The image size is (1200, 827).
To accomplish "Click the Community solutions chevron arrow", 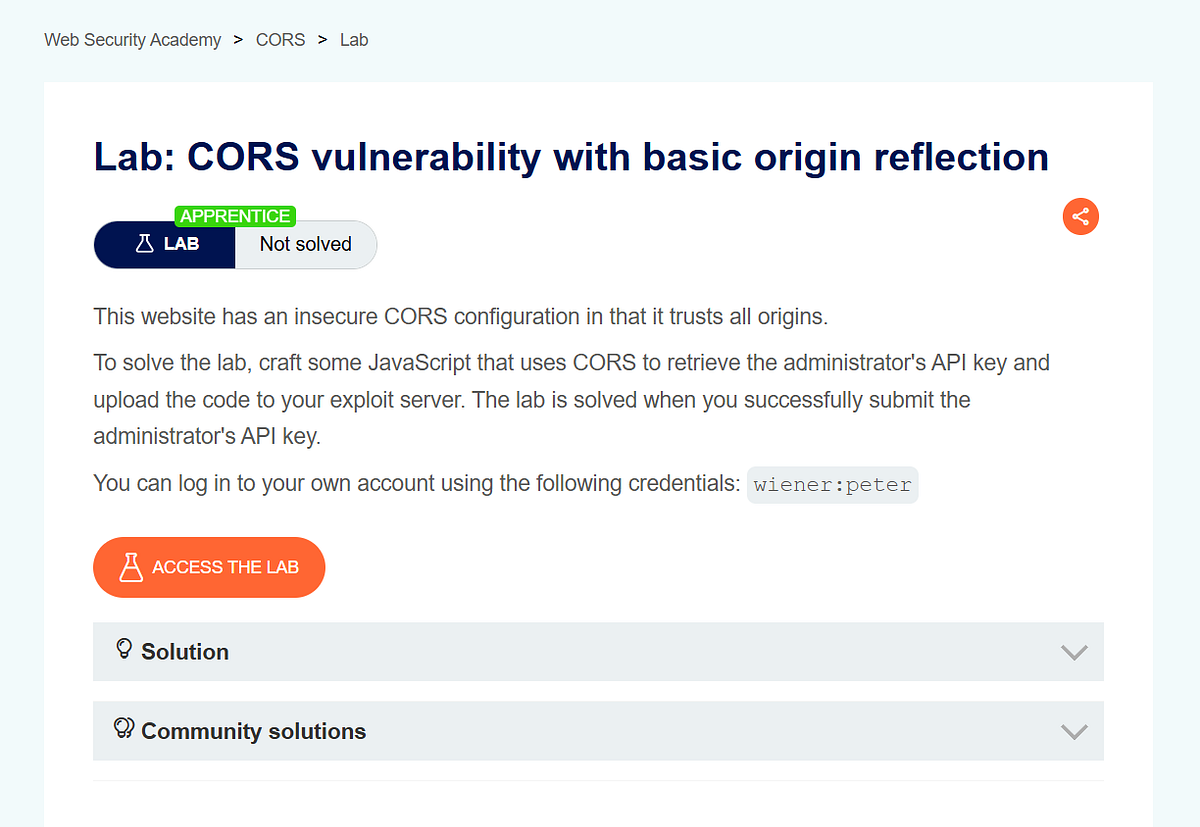I will (1074, 731).
